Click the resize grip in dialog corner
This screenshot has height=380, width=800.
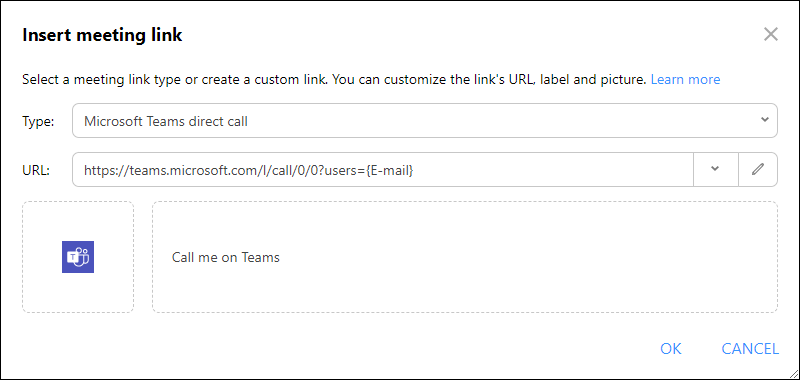tap(793, 374)
